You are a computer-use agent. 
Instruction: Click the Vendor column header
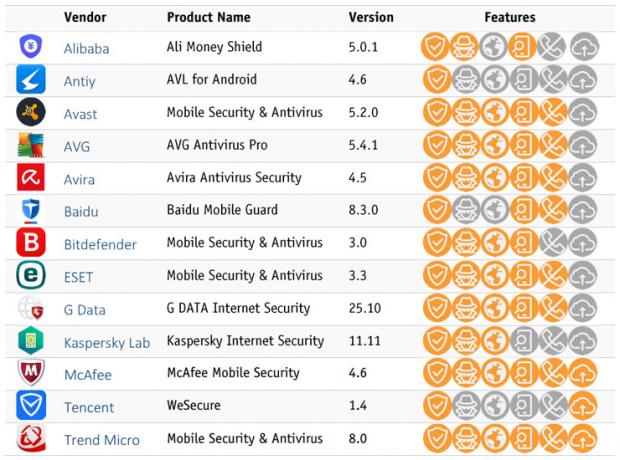[85, 17]
